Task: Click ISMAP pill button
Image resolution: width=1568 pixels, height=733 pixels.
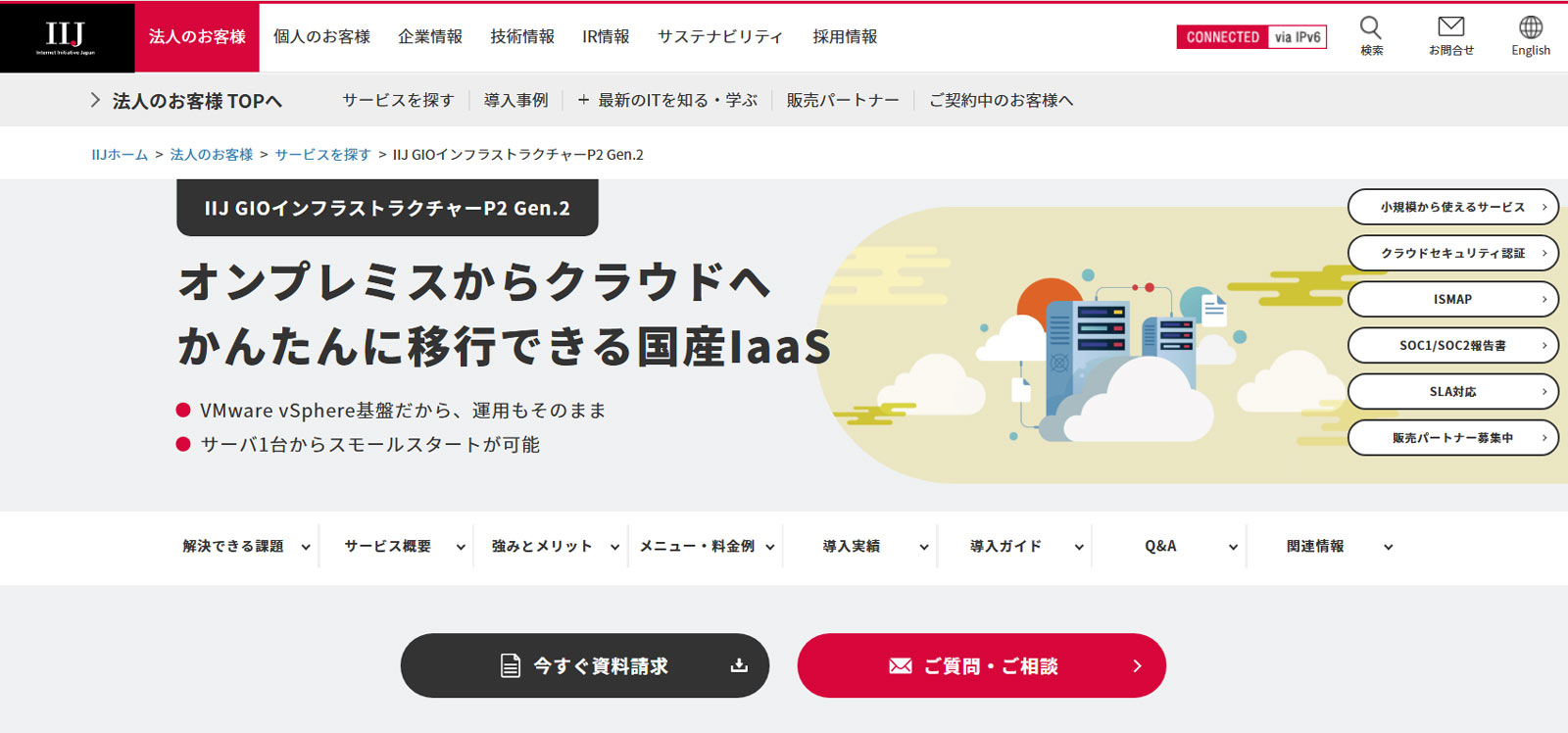Action: [x=1452, y=299]
